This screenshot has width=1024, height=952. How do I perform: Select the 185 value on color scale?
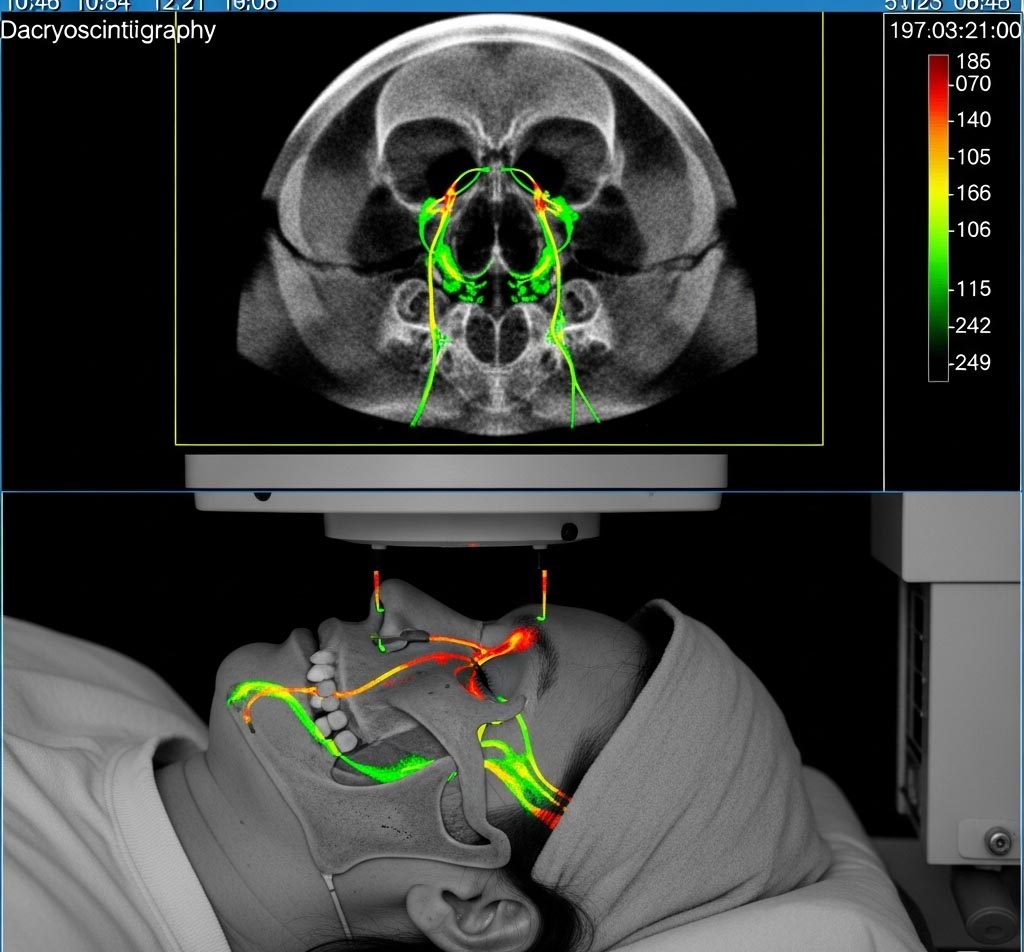click(973, 62)
